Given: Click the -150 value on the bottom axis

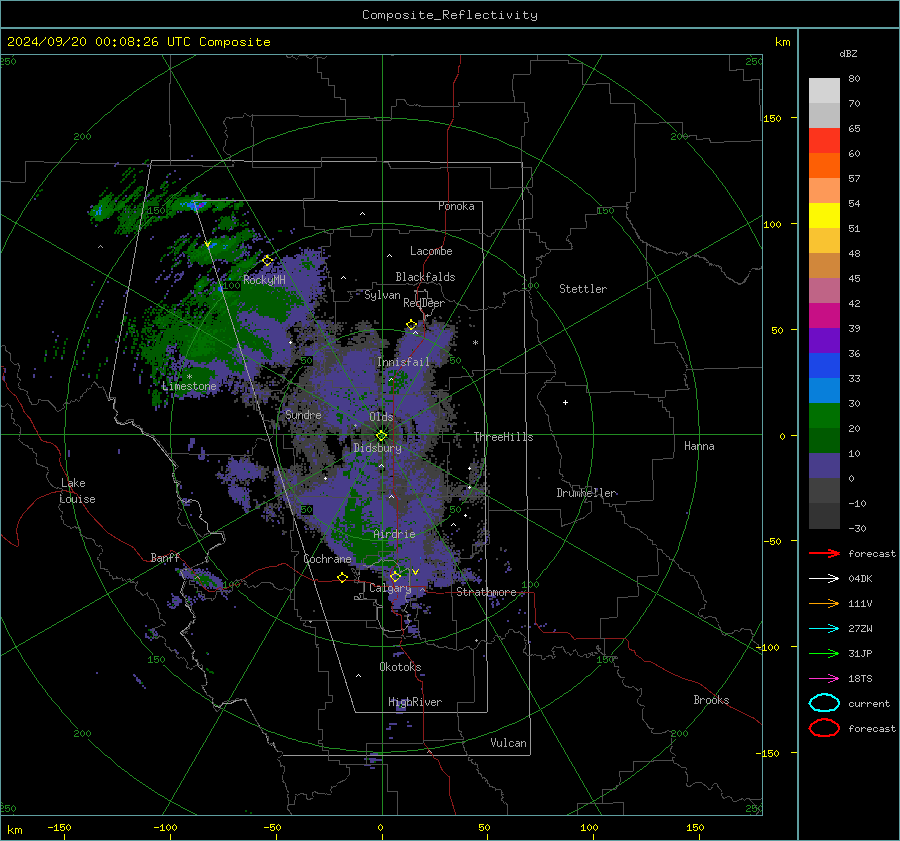Looking at the screenshot, I should click(x=59, y=827).
